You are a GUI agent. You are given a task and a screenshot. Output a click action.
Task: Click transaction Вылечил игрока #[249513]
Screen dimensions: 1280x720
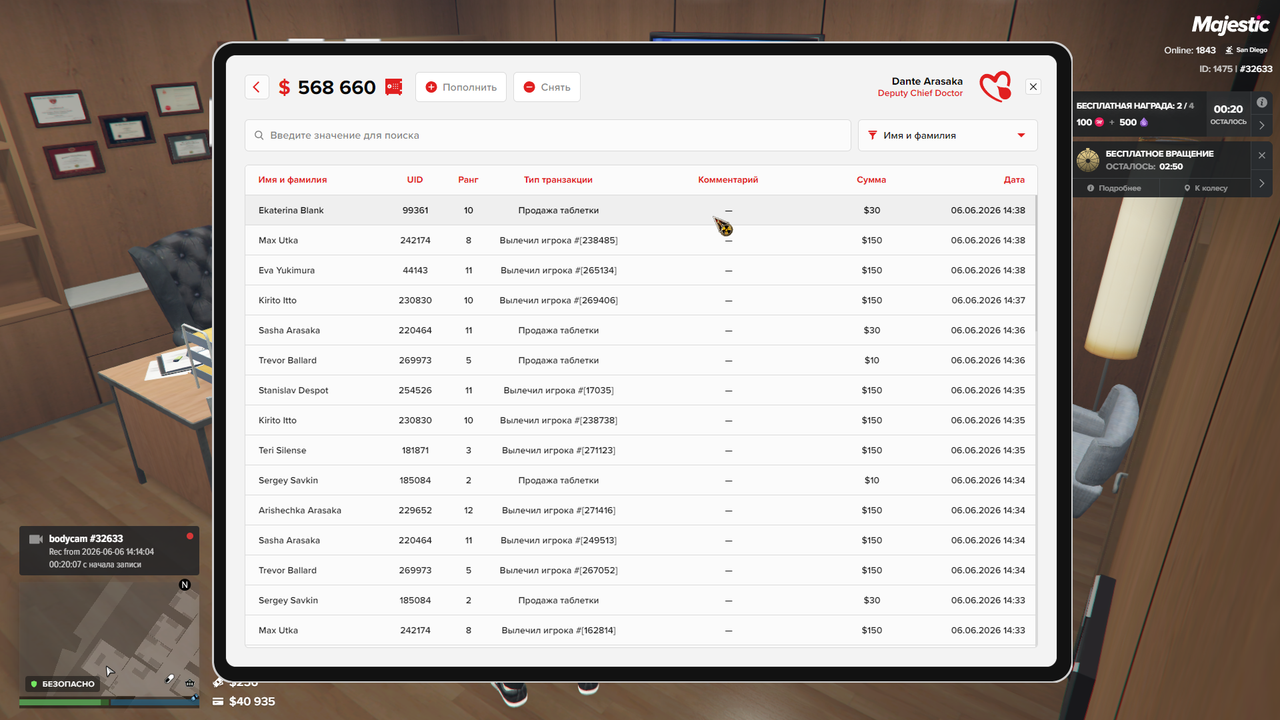click(558, 540)
